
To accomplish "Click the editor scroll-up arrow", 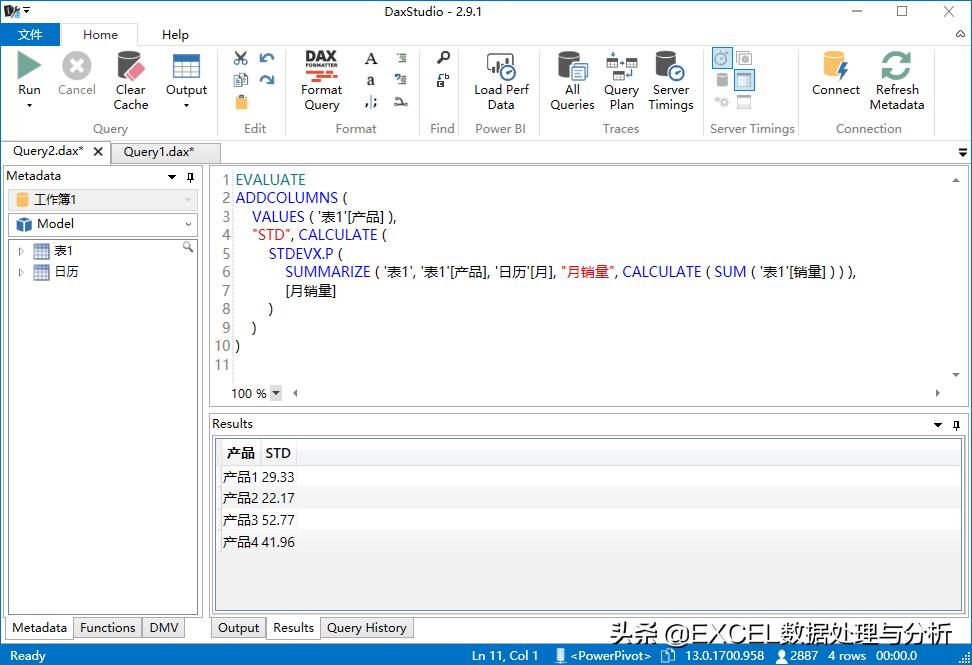I will pos(955,180).
